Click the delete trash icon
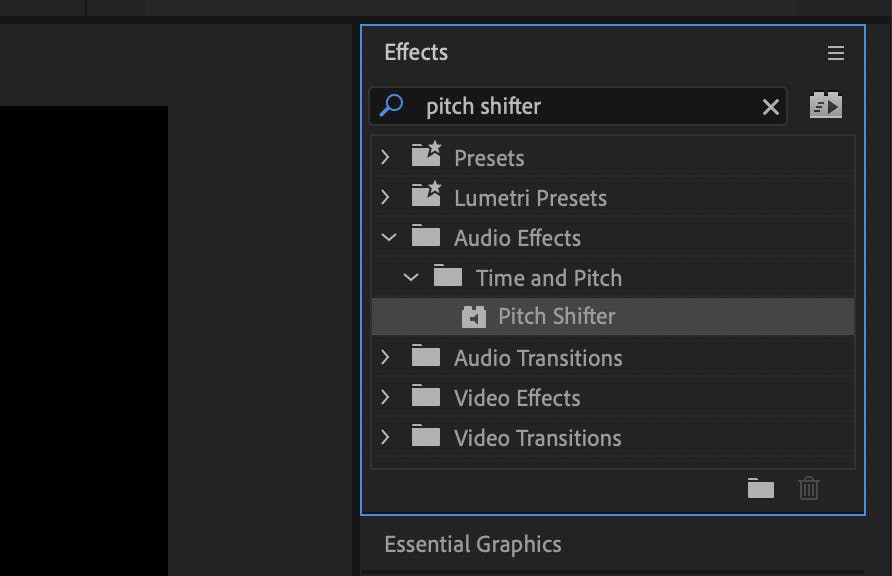The height and width of the screenshot is (576, 892). [808, 489]
